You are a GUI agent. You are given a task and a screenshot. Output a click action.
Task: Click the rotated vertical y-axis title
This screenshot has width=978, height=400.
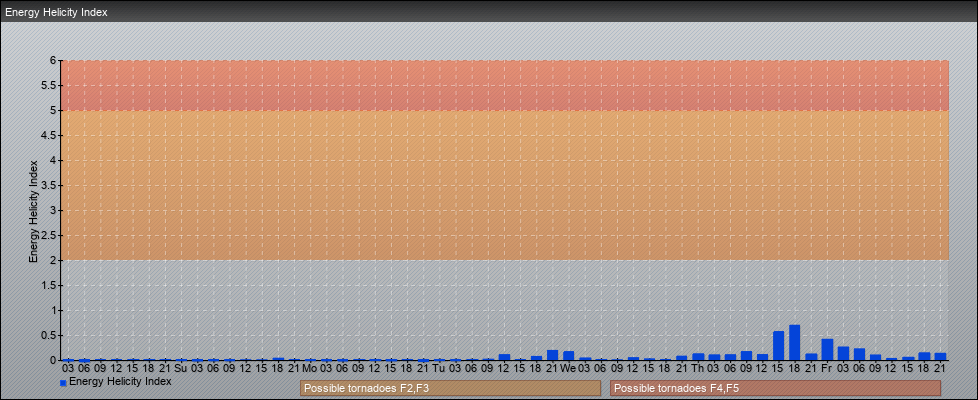(34, 211)
